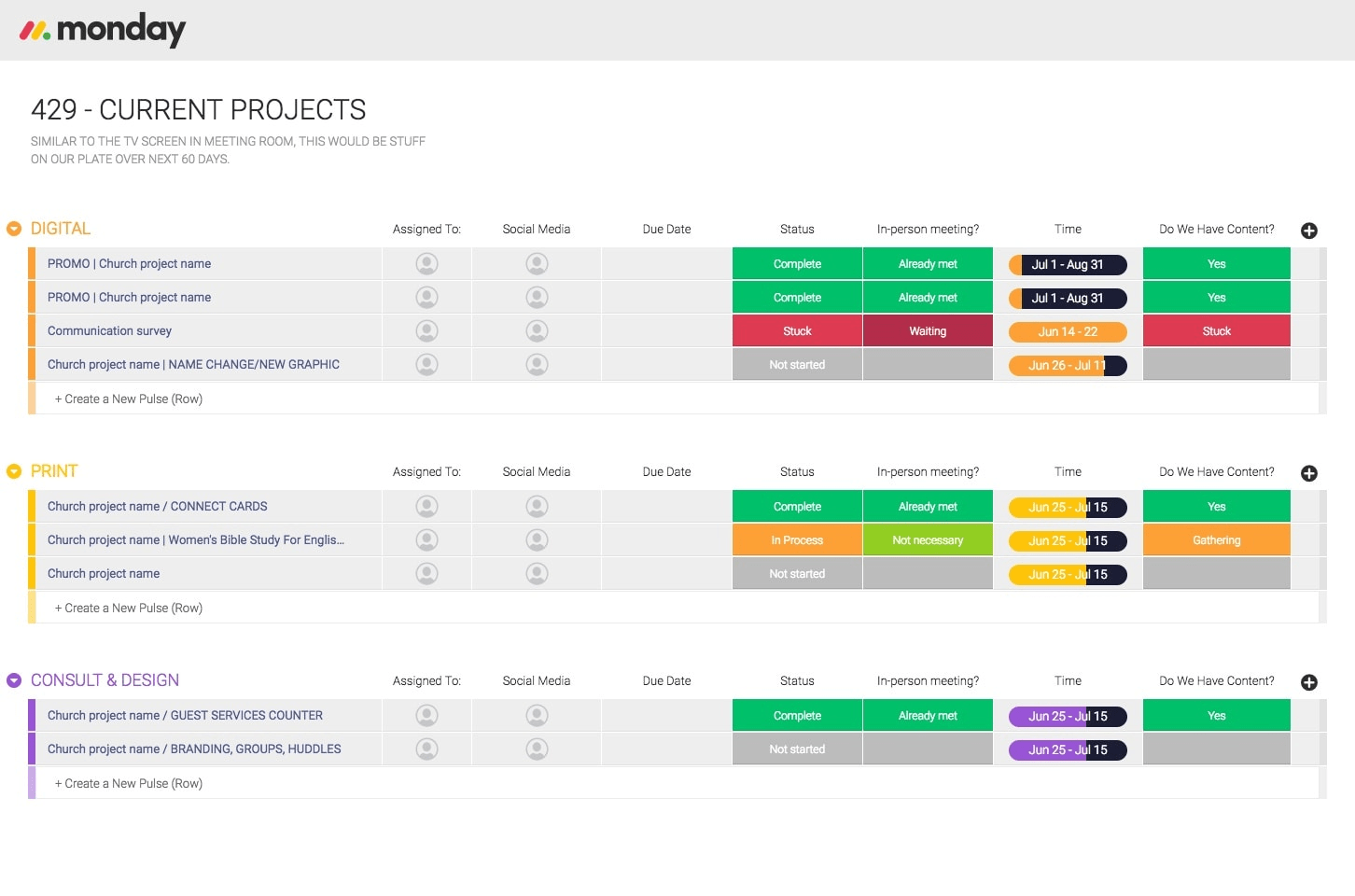Screen dimensions: 1355x896
Task: Collapse the DIGITAL group
Action: (x=14, y=229)
